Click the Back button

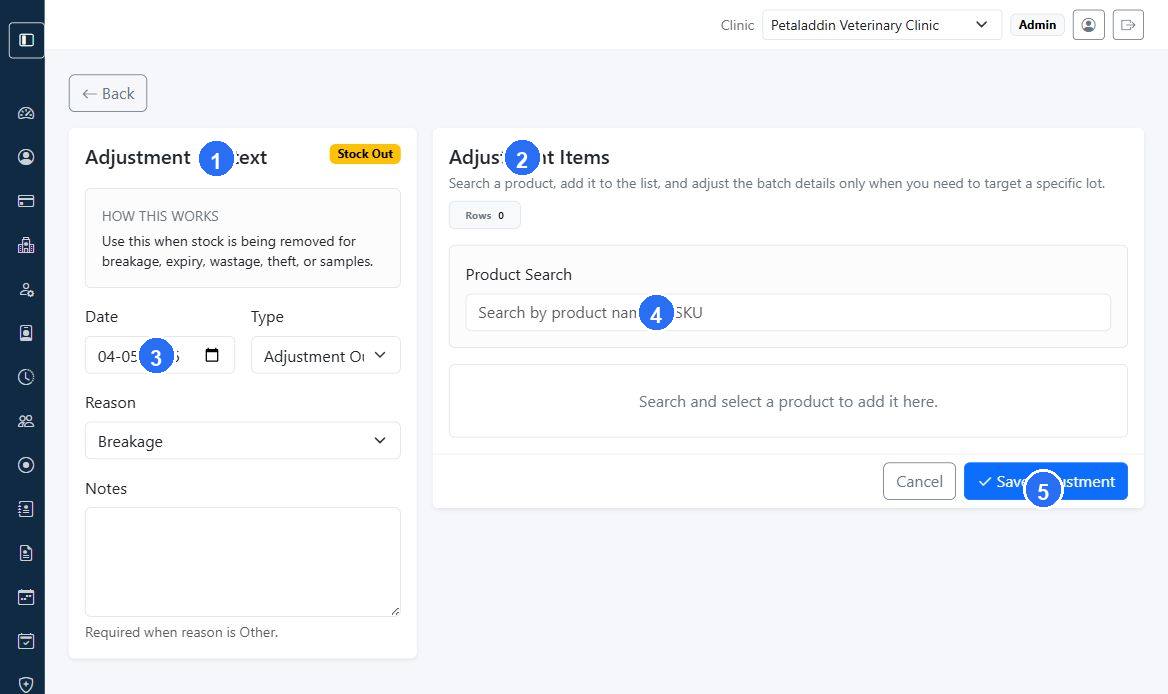[108, 93]
